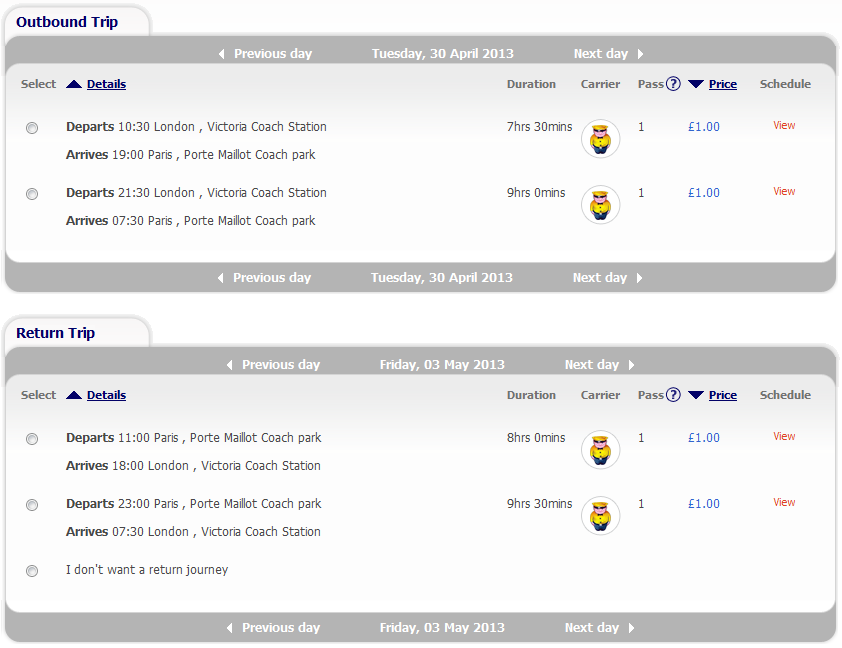
Task: Sort outbound trips by Details arrow
Action: click(x=74, y=84)
